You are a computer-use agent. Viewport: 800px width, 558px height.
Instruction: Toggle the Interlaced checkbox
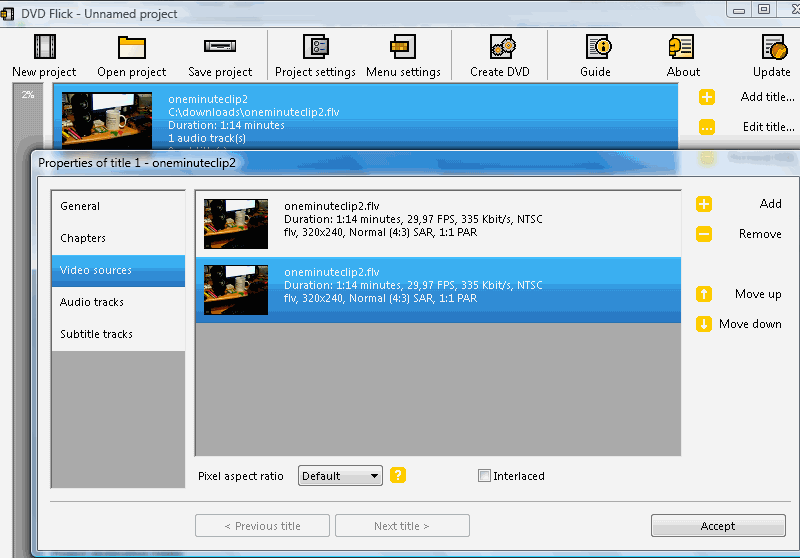coord(484,475)
